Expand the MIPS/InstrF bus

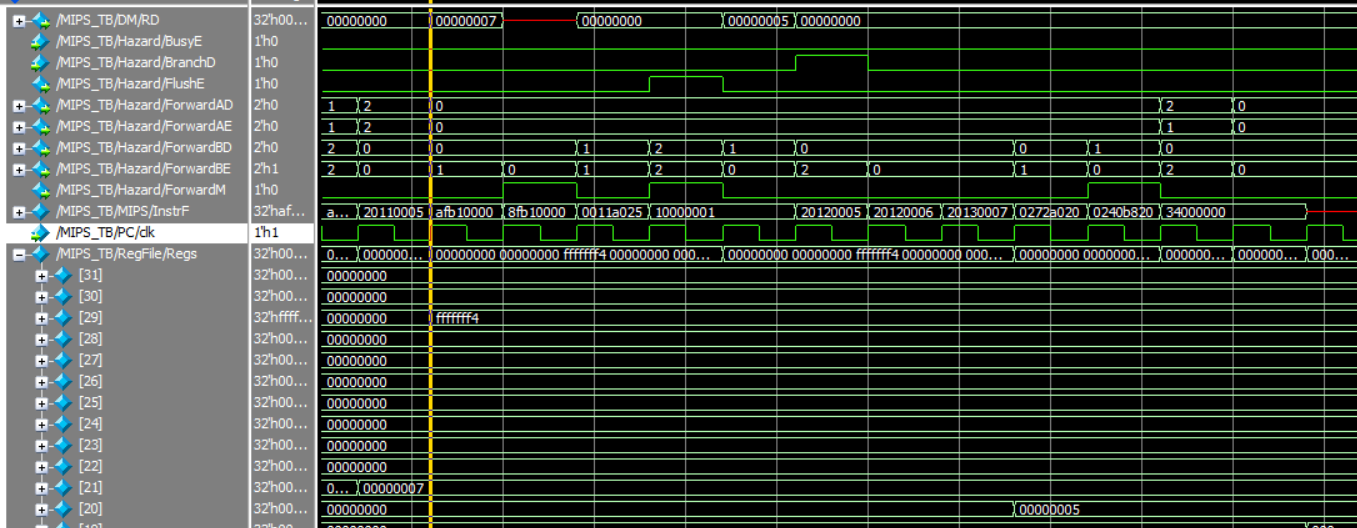pyautogui.click(x=19, y=212)
